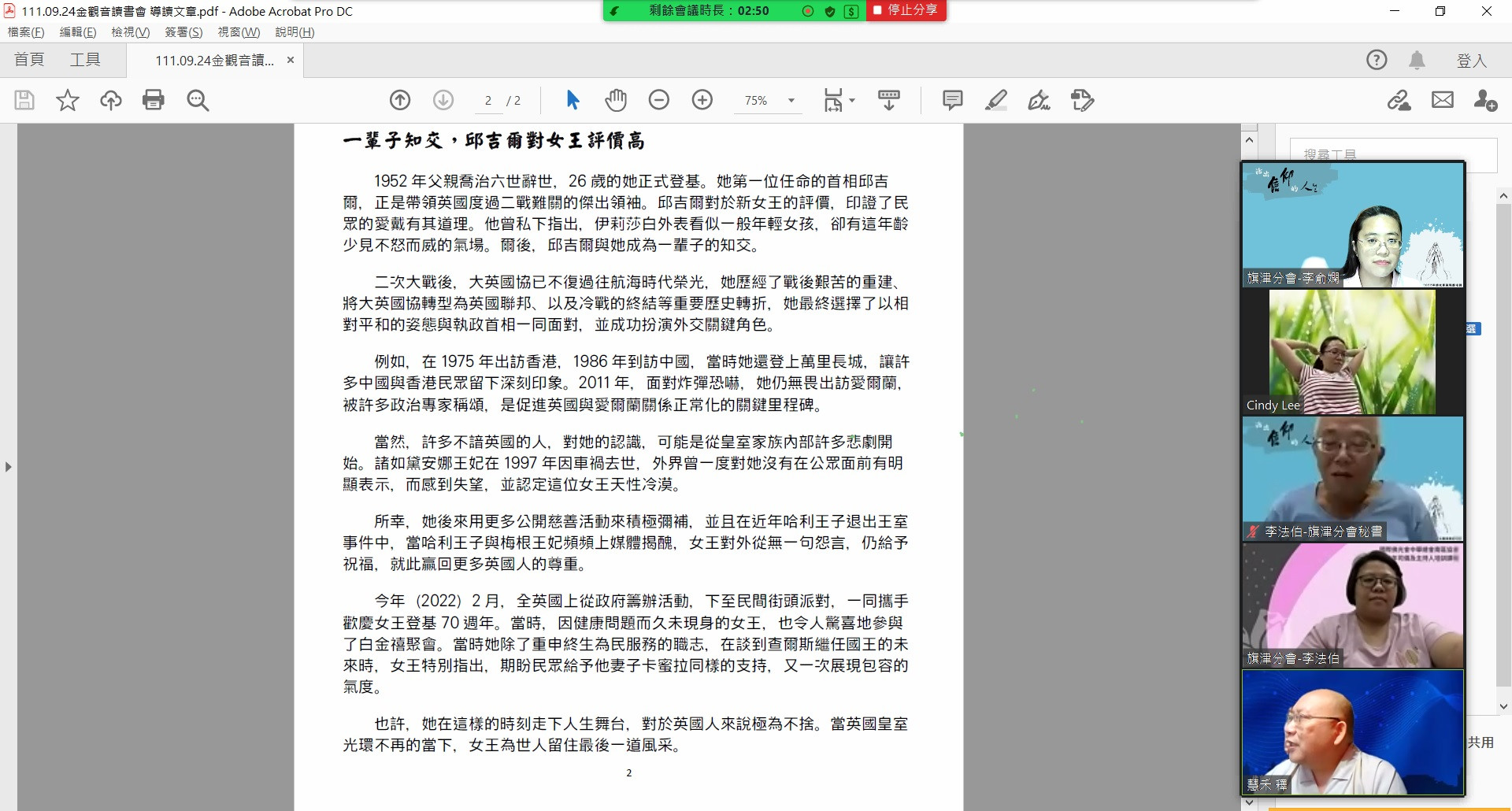
Task: Expand the left navigation pane arrow
Action: coord(9,467)
